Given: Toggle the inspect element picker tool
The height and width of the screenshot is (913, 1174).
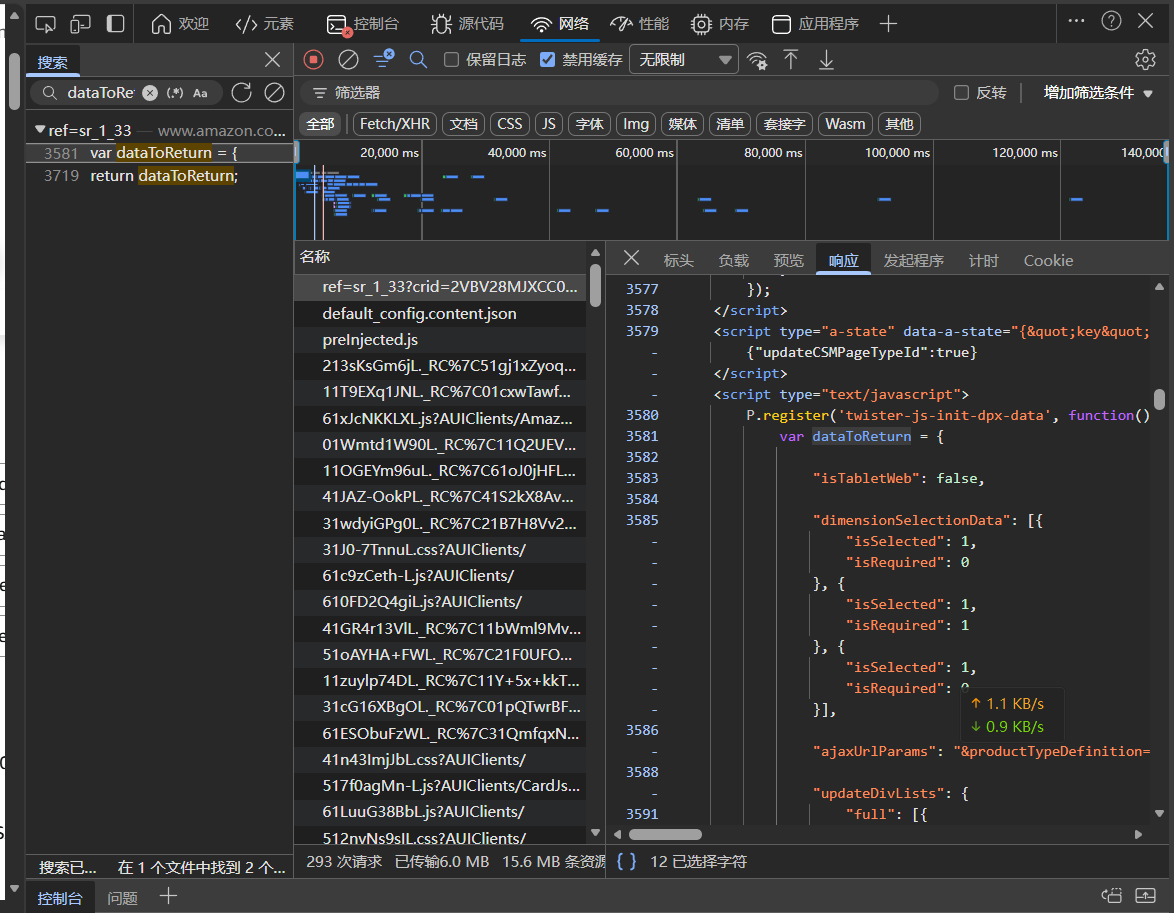Looking at the screenshot, I should click(46, 24).
